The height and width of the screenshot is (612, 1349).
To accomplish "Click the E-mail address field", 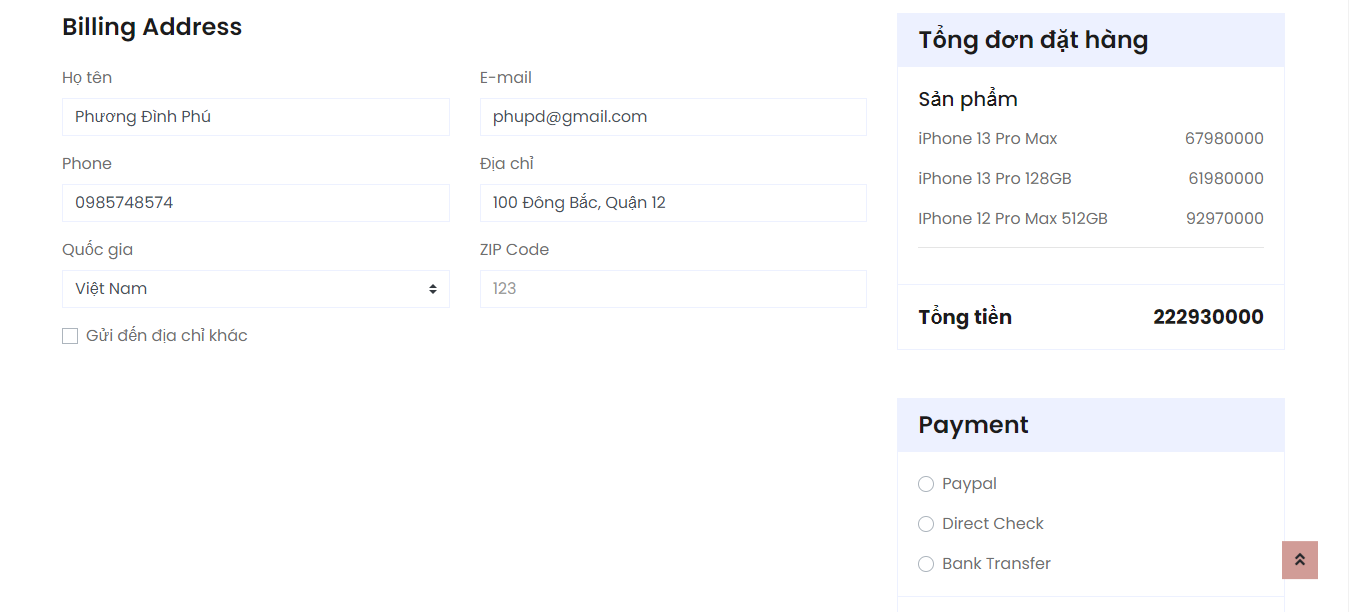I will point(673,116).
